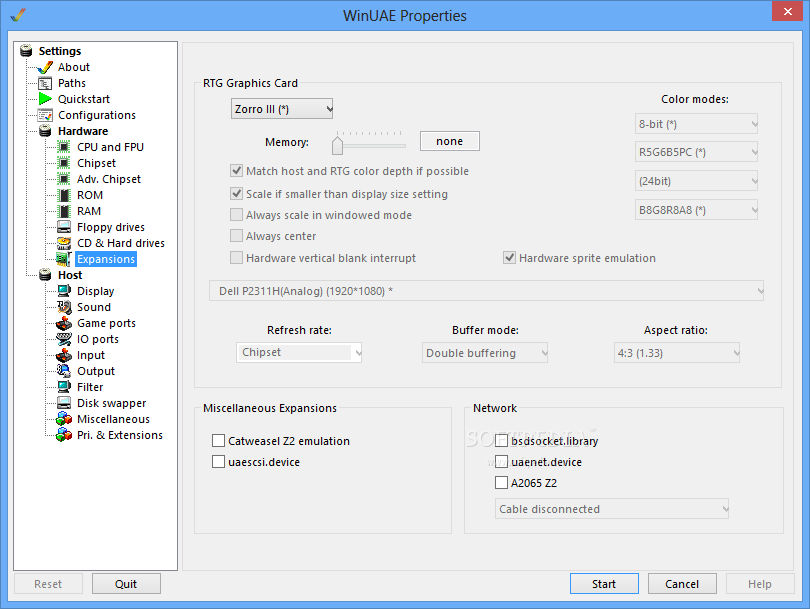
Task: Click the memory size field showing none
Action: coord(449,141)
